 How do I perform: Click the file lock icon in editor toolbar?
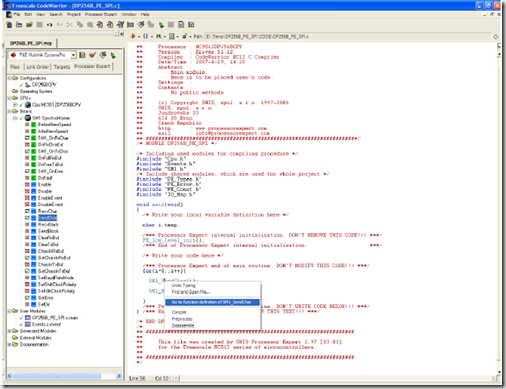click(185, 36)
